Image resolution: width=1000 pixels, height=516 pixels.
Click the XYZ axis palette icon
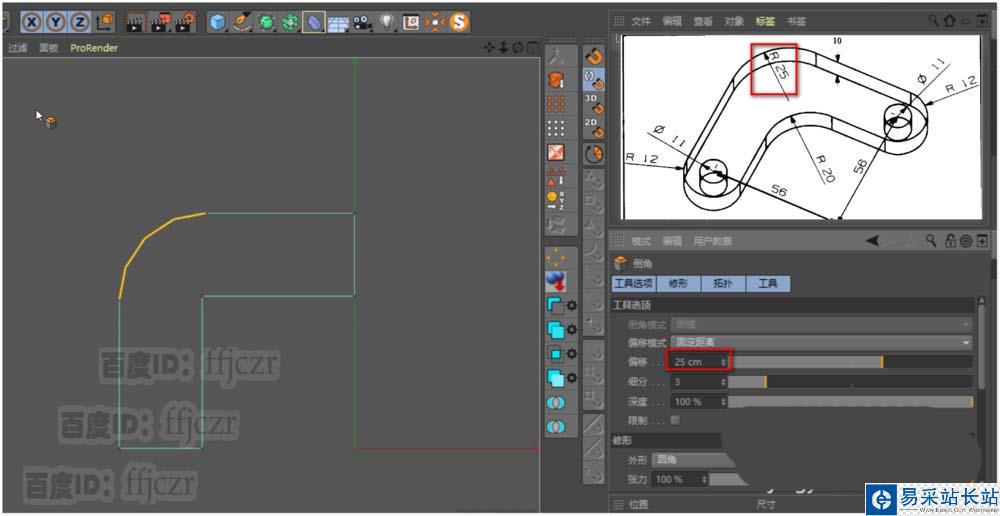pyautogui.click(x=556, y=201)
